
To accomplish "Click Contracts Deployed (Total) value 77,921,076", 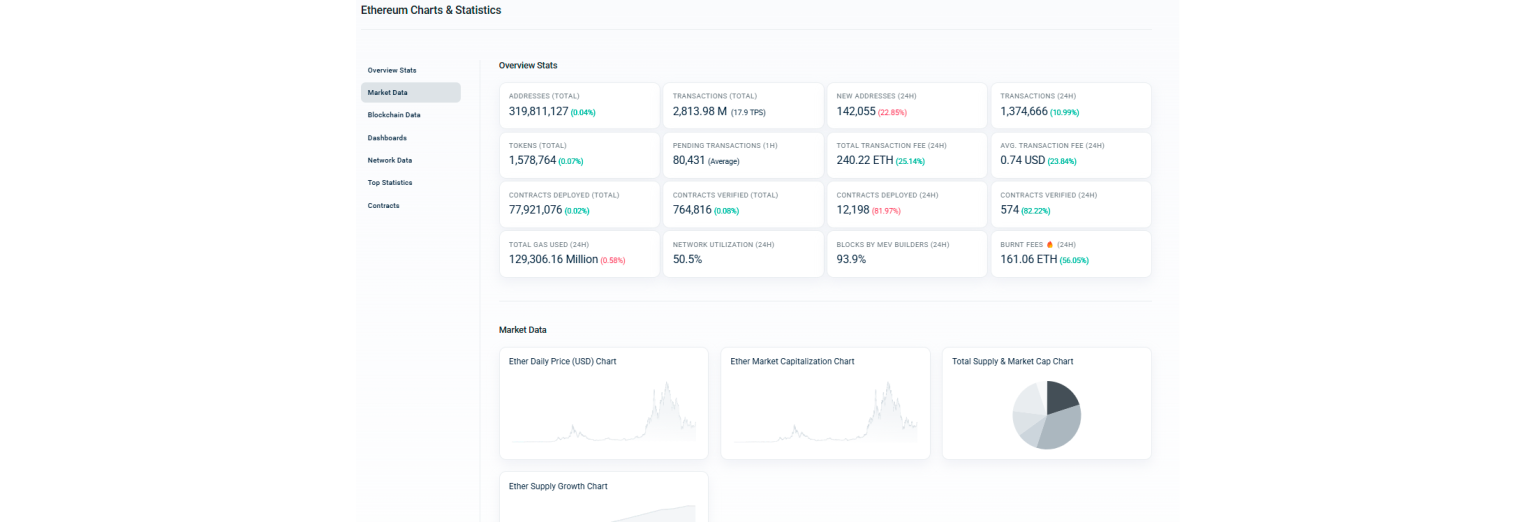I will pos(536,210).
